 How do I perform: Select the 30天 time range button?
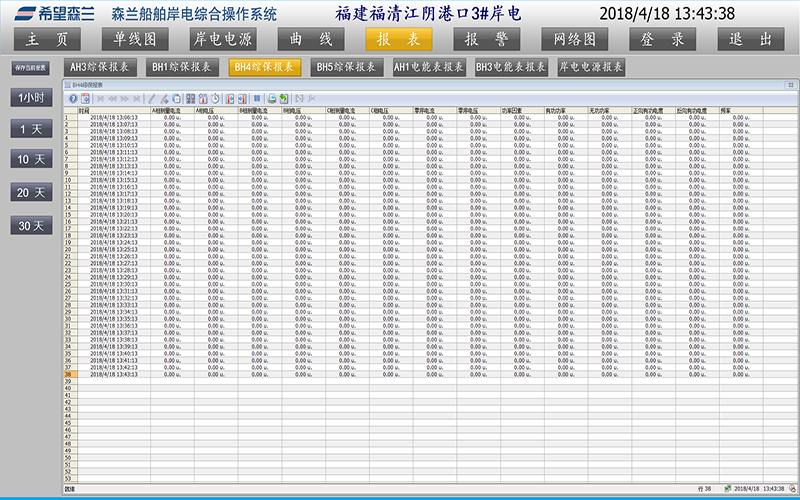point(30,226)
